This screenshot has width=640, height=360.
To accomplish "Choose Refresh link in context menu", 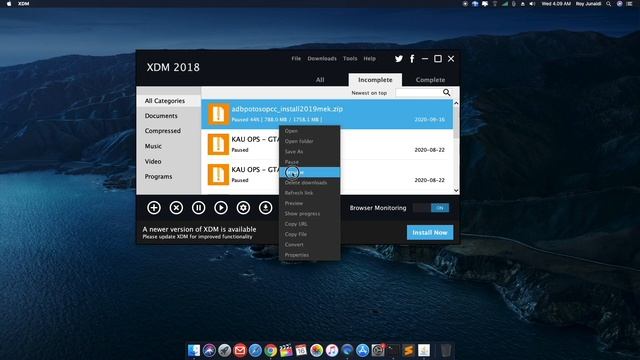I will point(309,193).
